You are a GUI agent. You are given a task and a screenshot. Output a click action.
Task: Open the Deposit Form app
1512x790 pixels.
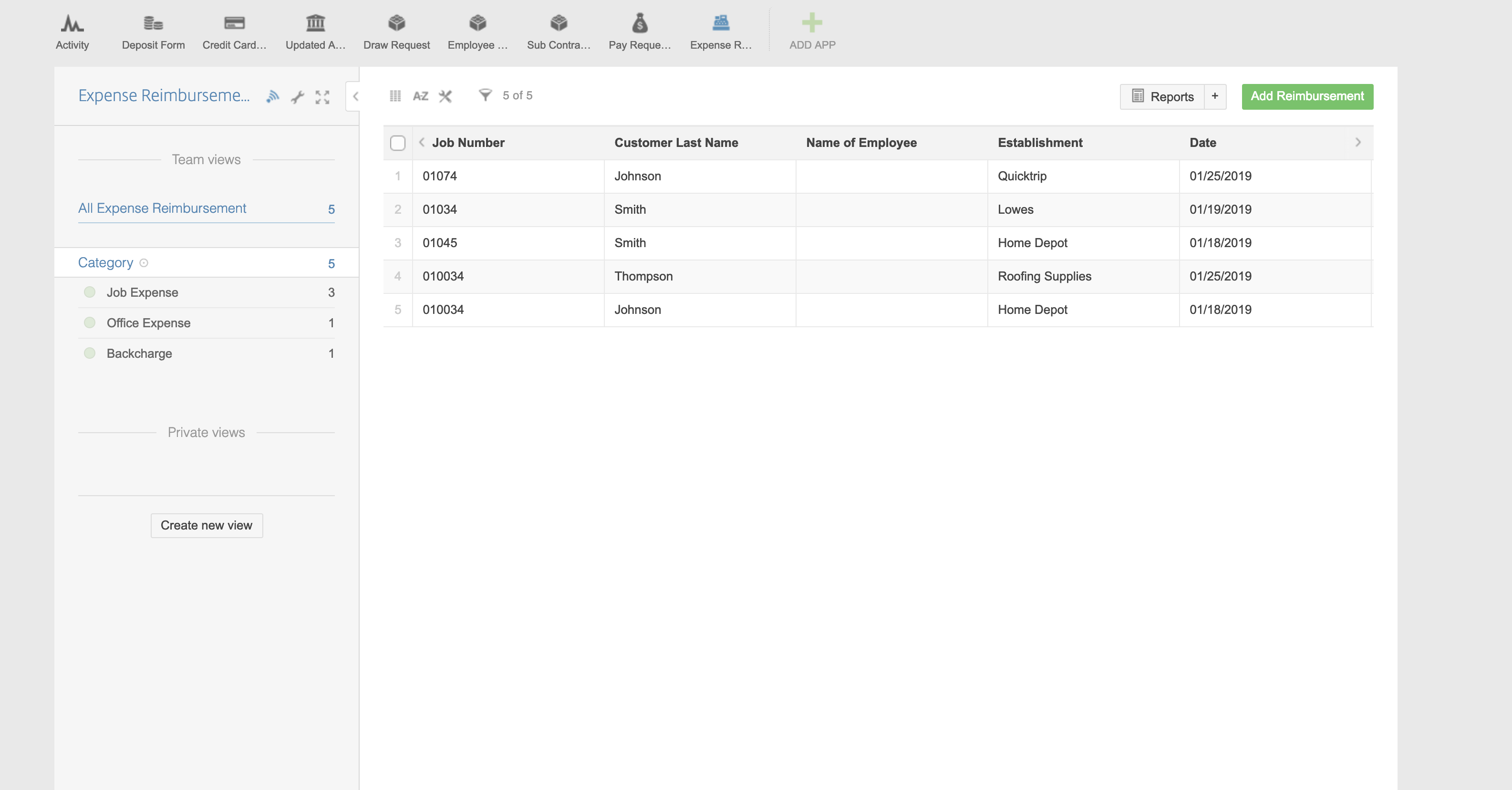point(153,31)
